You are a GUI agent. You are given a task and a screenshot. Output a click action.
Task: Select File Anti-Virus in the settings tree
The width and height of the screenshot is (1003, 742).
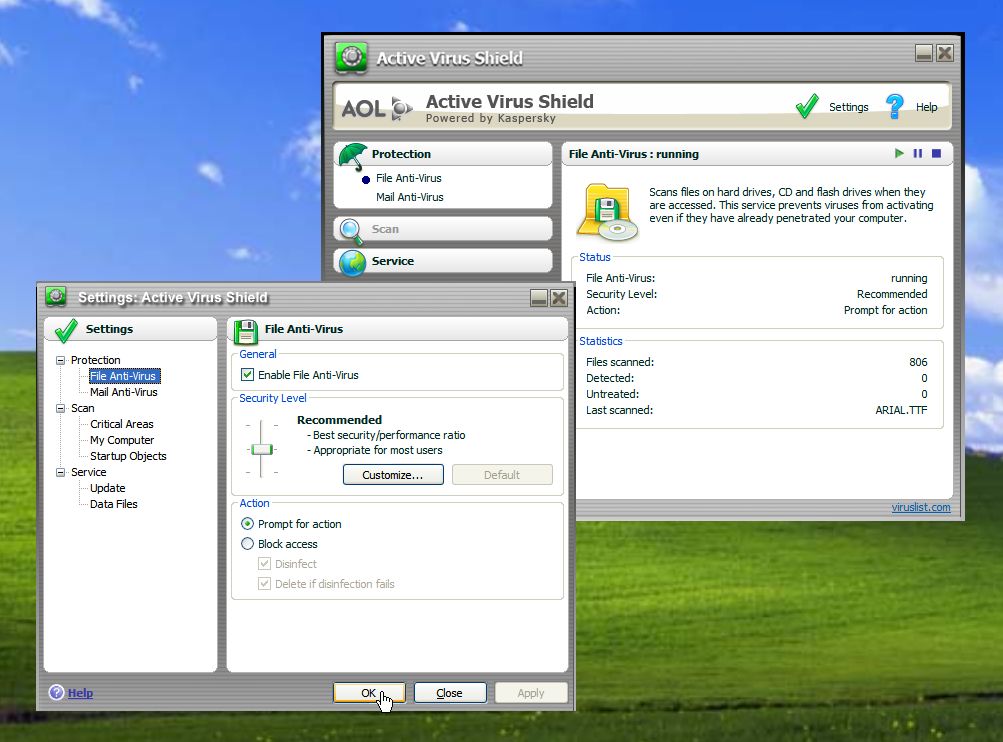[x=123, y=376]
